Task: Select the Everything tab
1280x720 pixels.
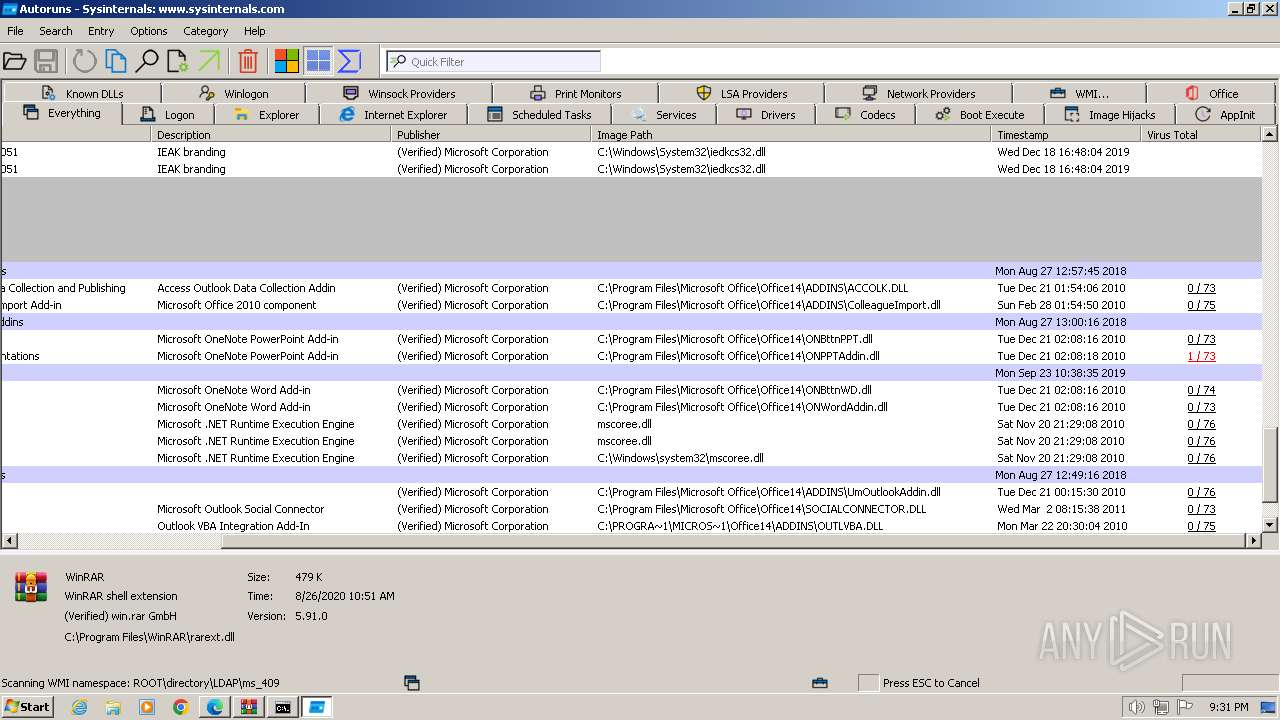Action: (62, 113)
